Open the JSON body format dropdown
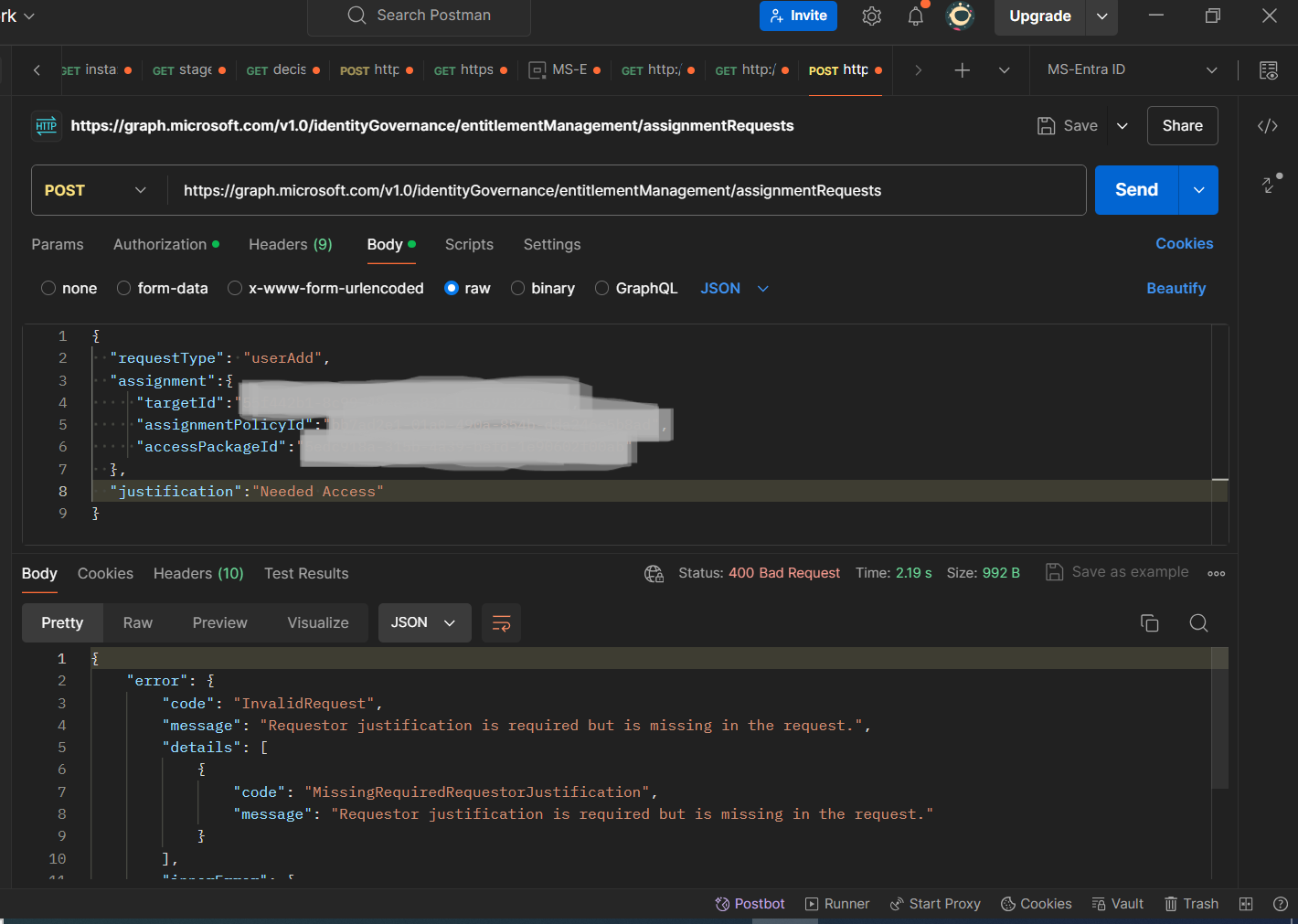The image size is (1298, 924). pos(734,288)
